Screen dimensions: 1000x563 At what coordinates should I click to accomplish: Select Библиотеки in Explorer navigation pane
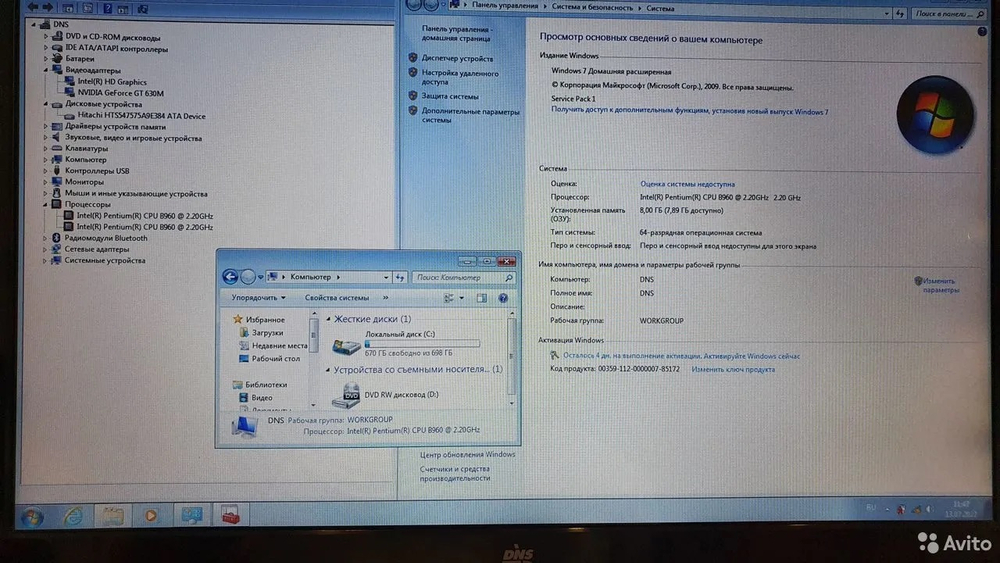[266, 385]
